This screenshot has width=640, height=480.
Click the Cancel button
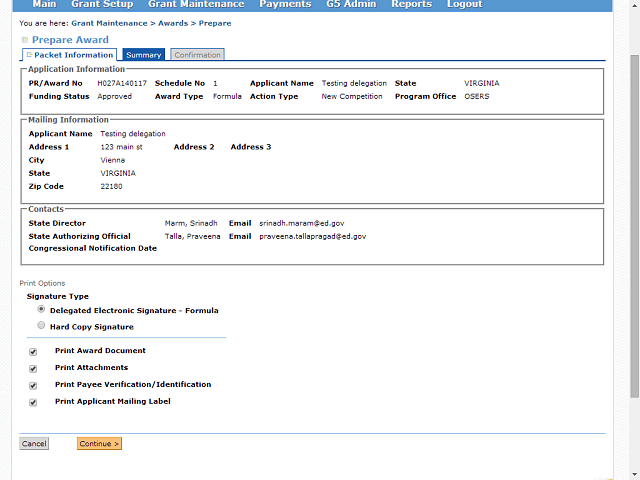(x=34, y=444)
